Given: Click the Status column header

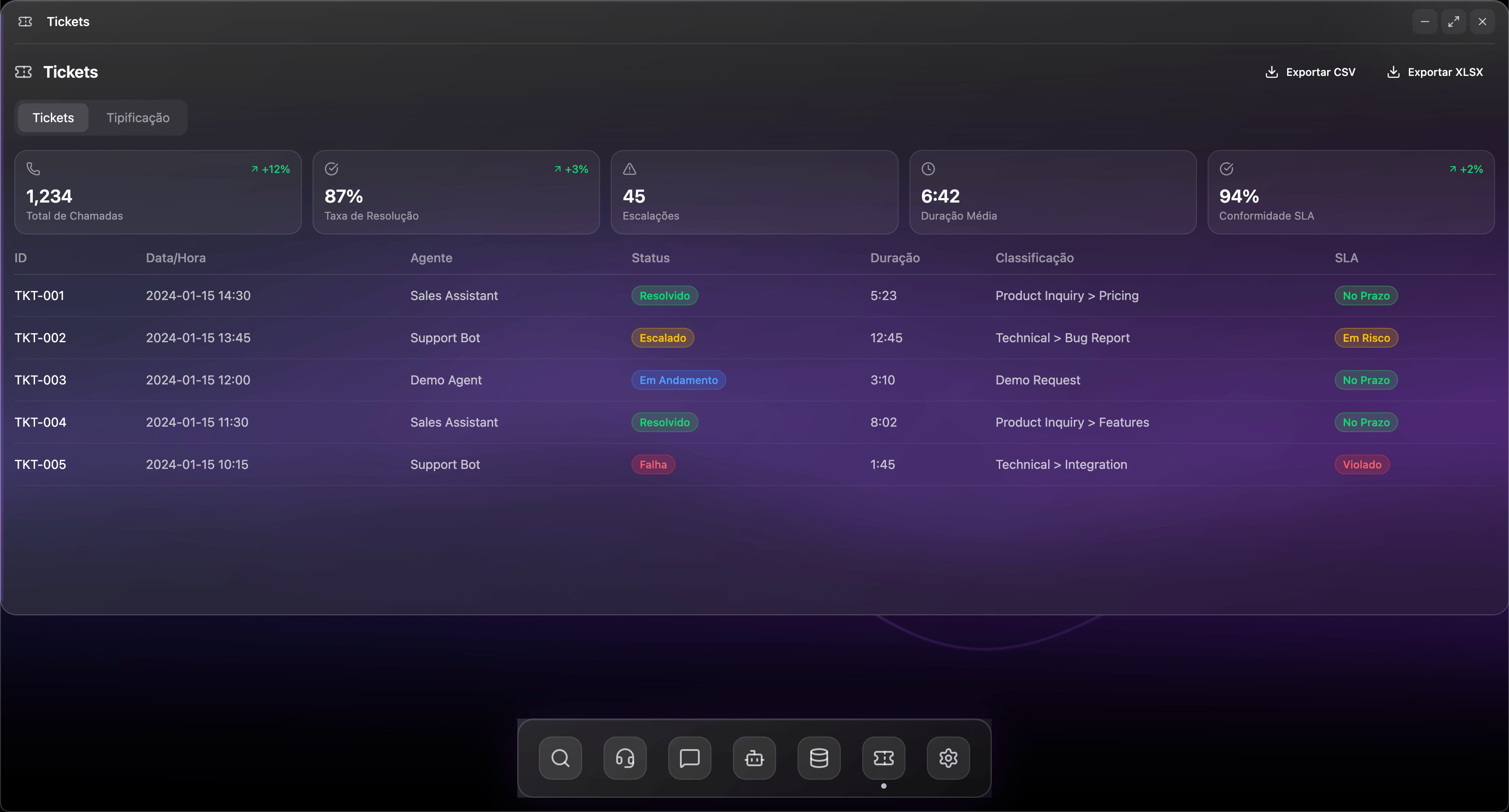Looking at the screenshot, I should [650, 258].
